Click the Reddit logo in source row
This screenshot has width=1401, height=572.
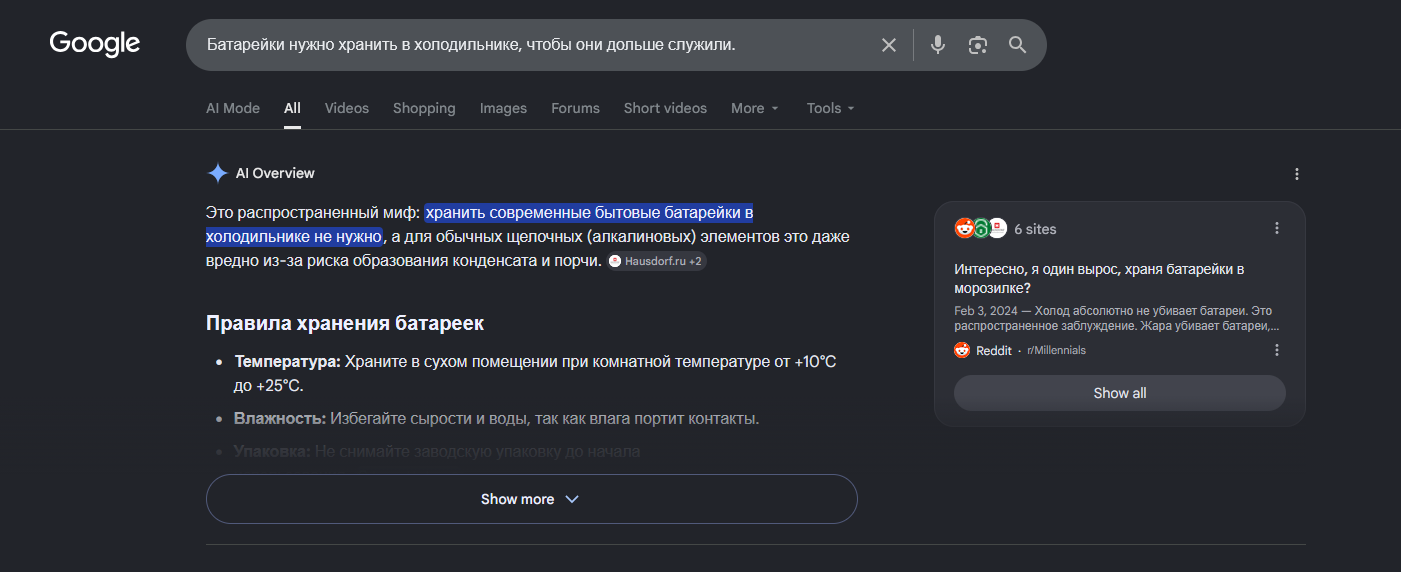pos(962,350)
